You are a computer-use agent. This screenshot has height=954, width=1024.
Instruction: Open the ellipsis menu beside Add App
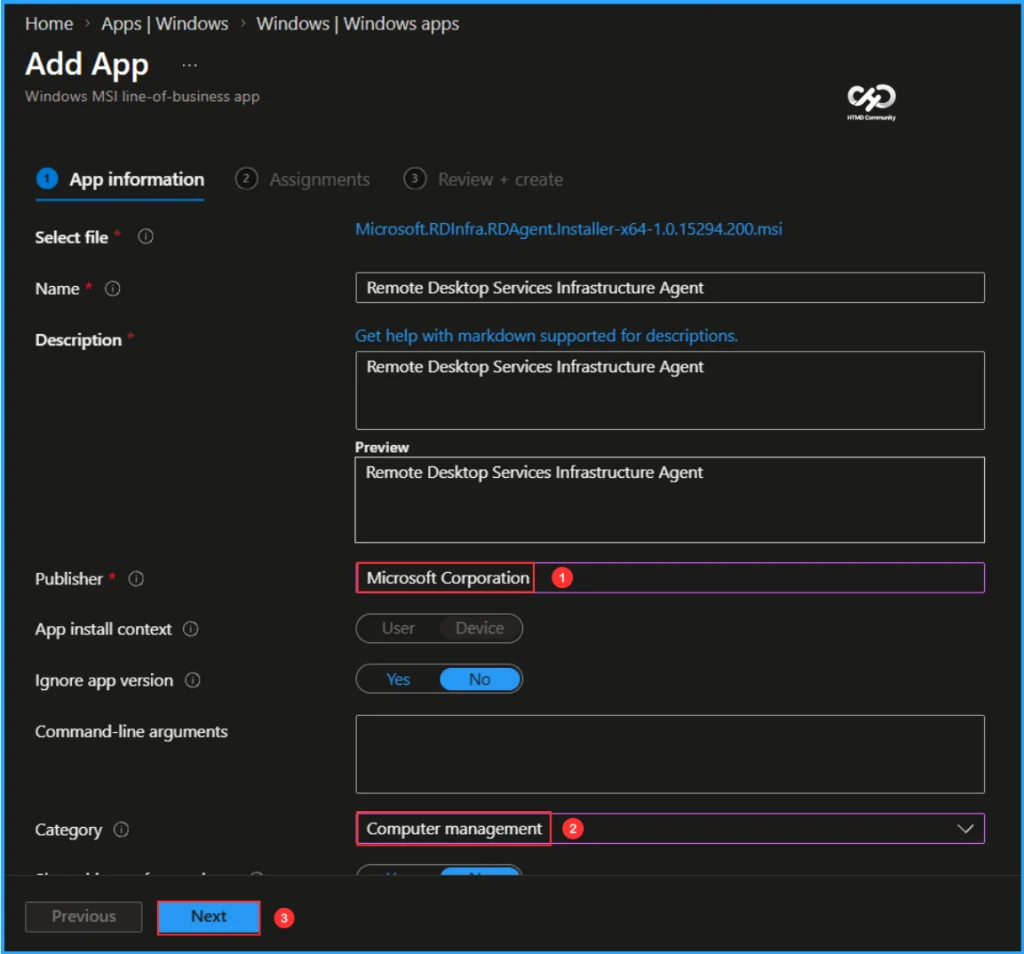pyautogui.click(x=189, y=65)
